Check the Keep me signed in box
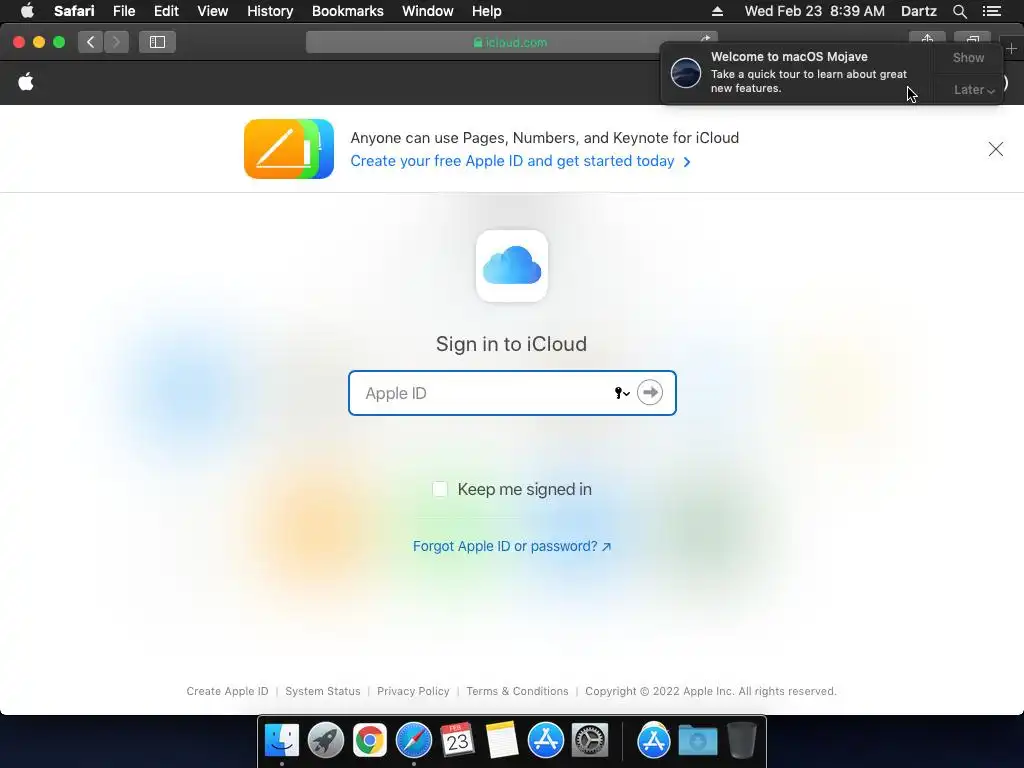This screenshot has width=1024, height=768. pyautogui.click(x=440, y=489)
